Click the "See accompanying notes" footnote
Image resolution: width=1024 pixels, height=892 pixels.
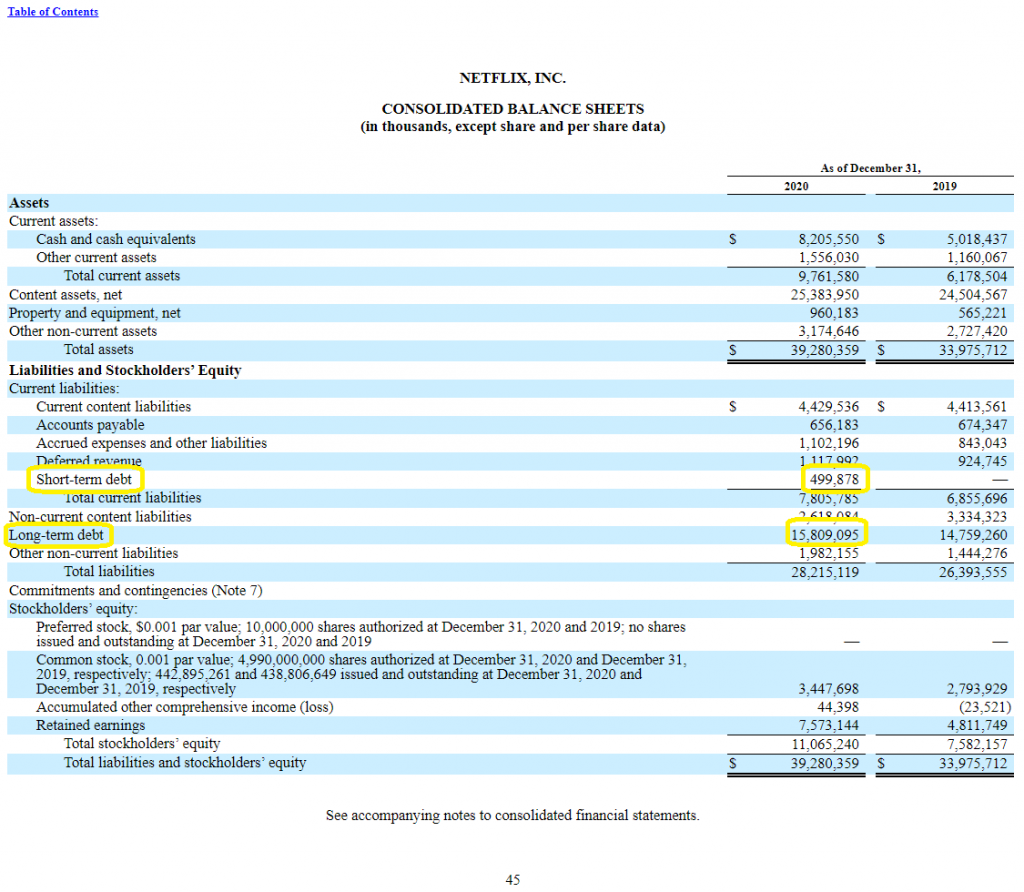coord(513,816)
